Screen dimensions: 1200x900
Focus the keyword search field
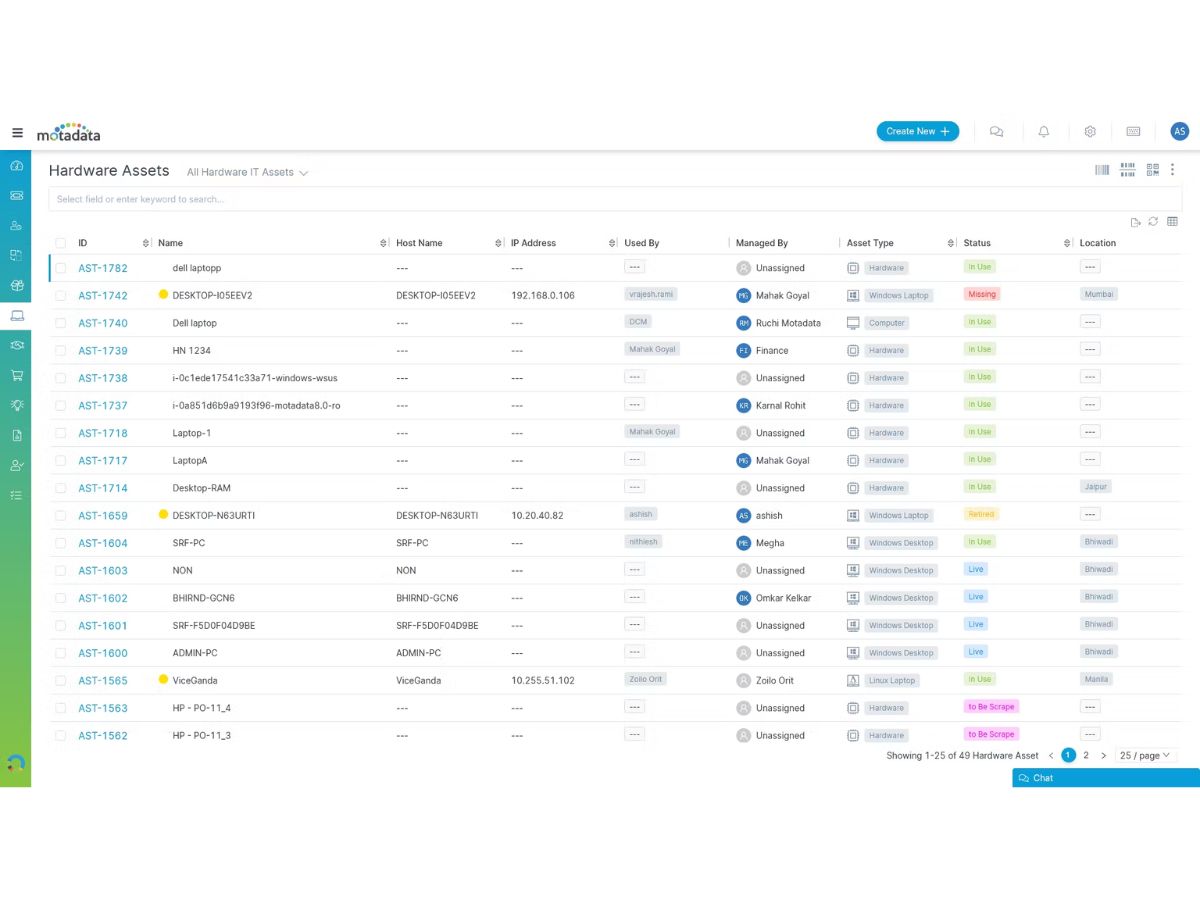[x=615, y=199]
